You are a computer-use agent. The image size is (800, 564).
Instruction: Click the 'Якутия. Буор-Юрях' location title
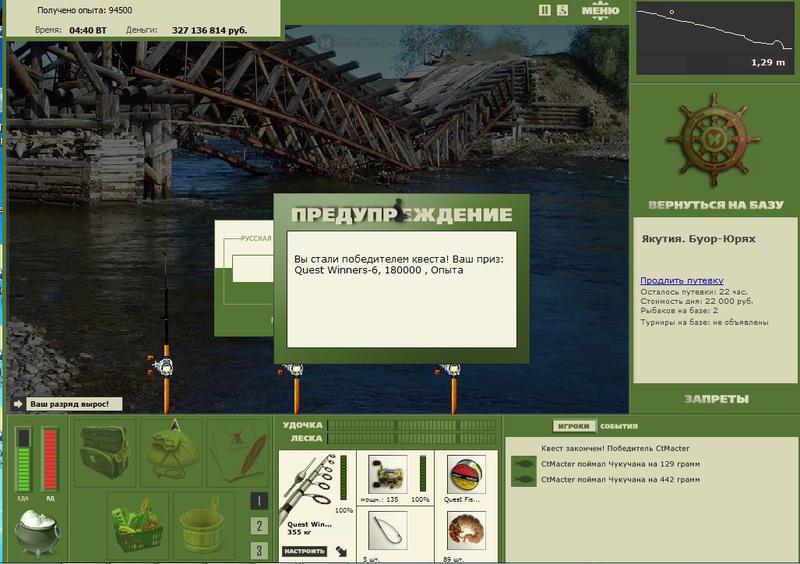coord(698,239)
